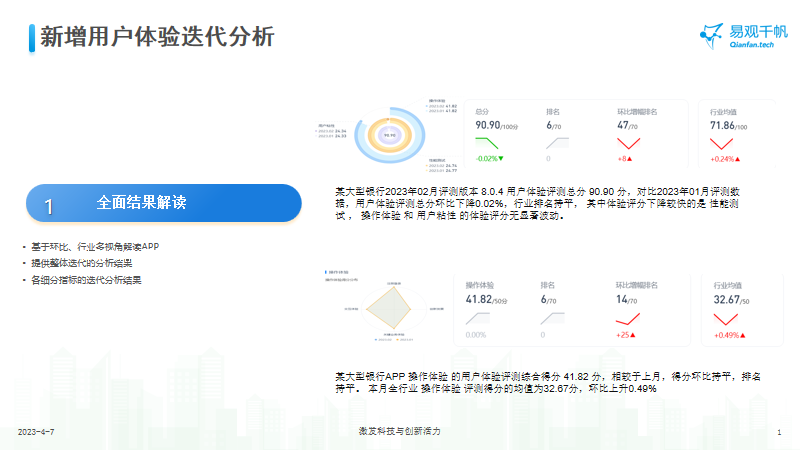Click the gray flat sparkline under top 排名 6/70

tap(557, 142)
